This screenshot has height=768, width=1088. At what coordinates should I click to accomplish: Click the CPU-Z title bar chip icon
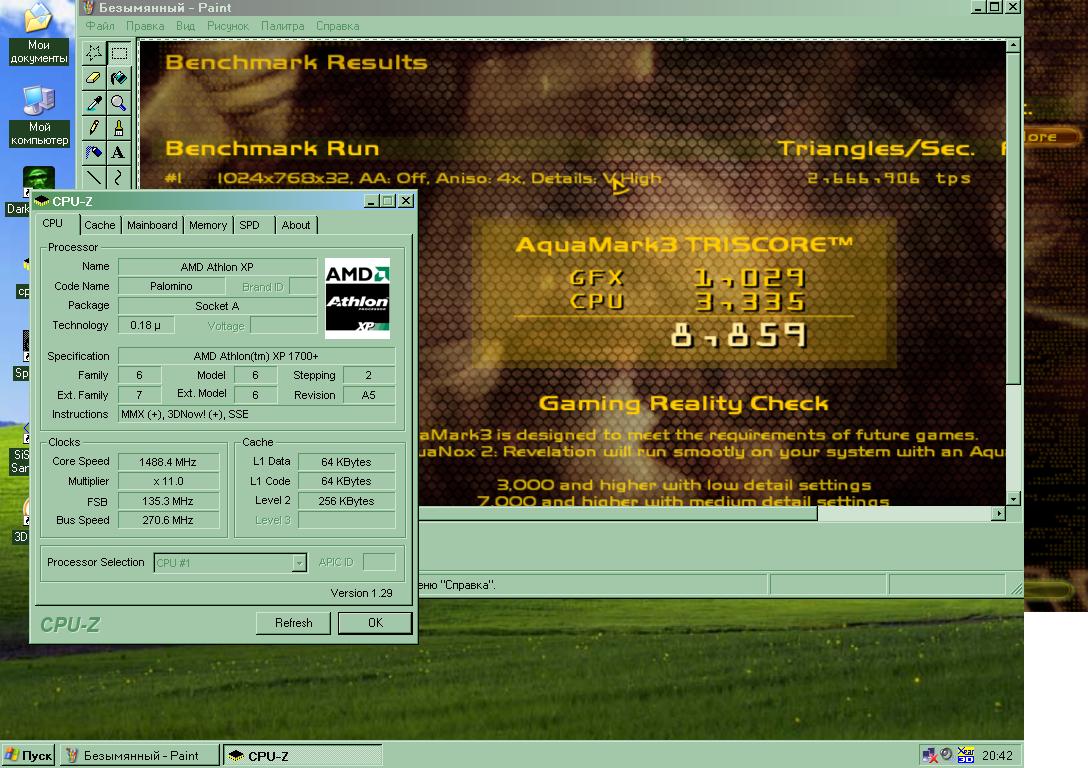point(42,201)
